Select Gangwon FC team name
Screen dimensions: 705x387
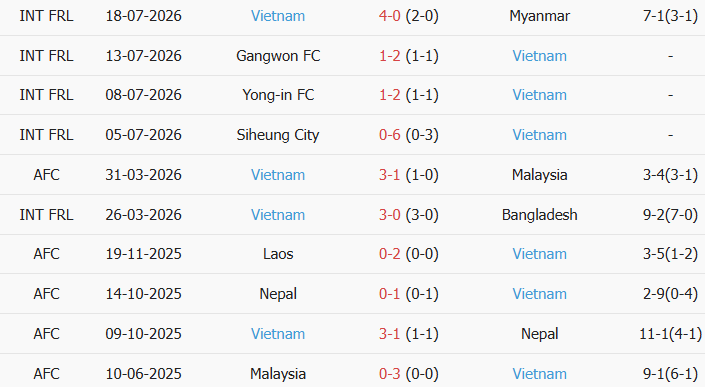[x=278, y=56]
